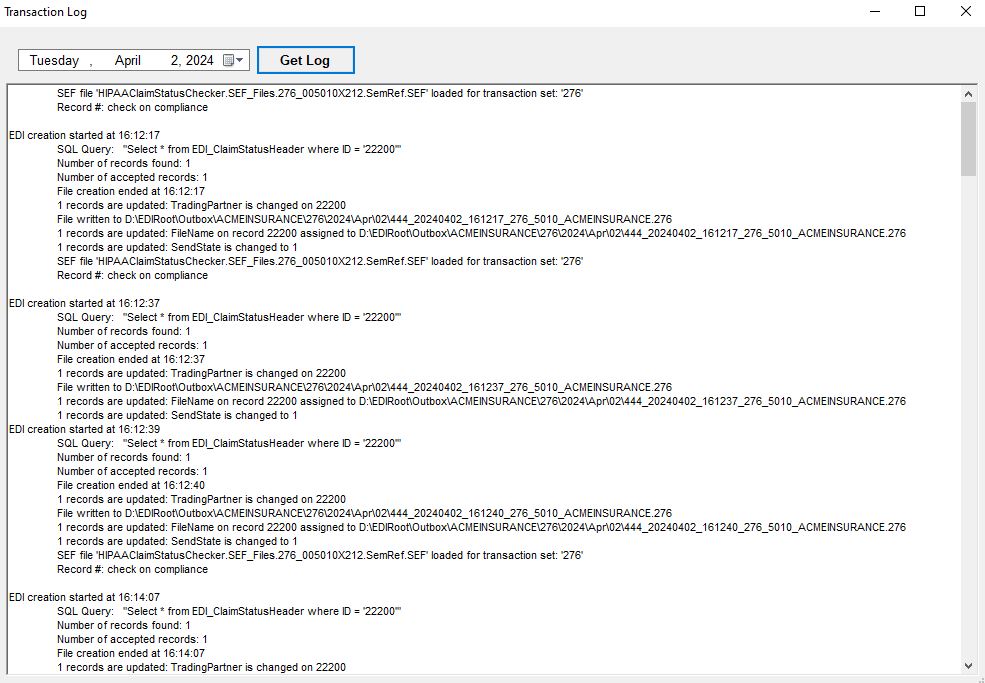Minimize the Transaction Log window
The width and height of the screenshot is (985, 683).
874,11
